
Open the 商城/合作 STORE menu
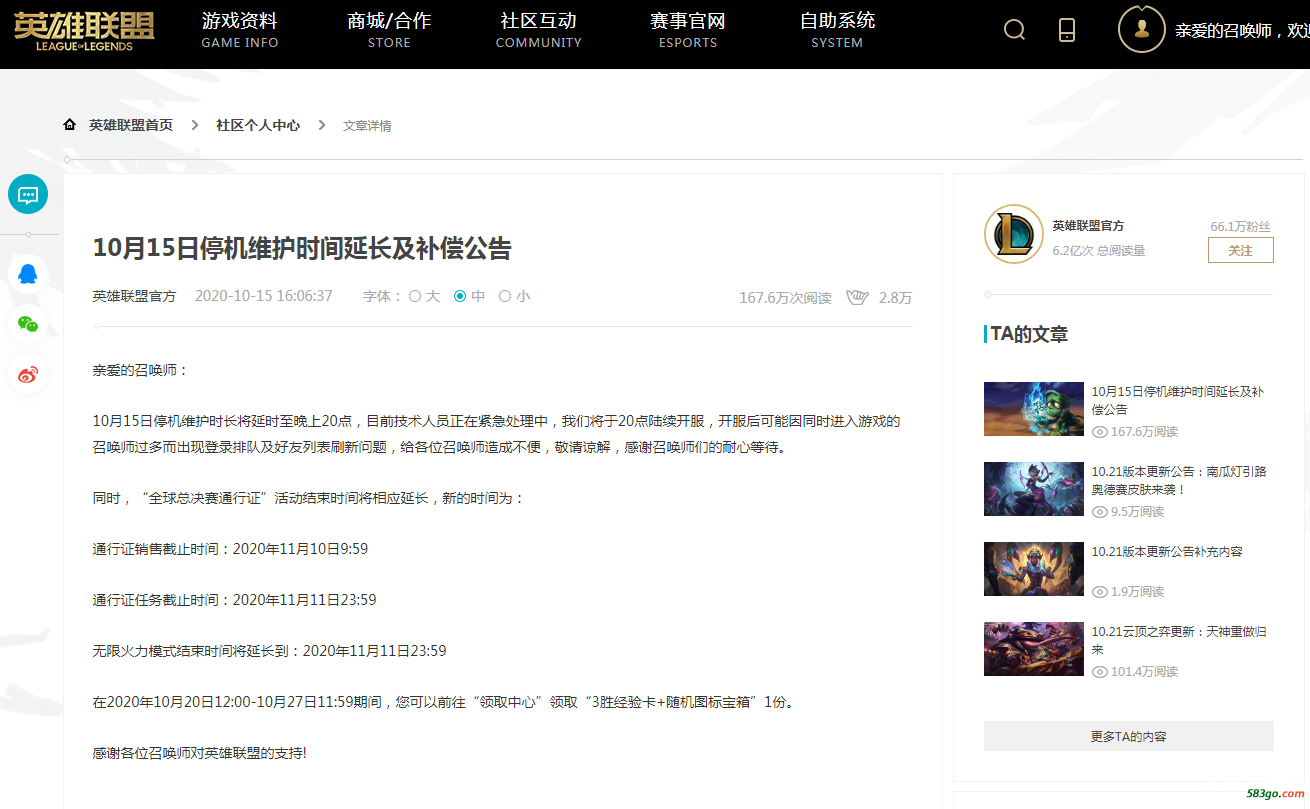(389, 30)
